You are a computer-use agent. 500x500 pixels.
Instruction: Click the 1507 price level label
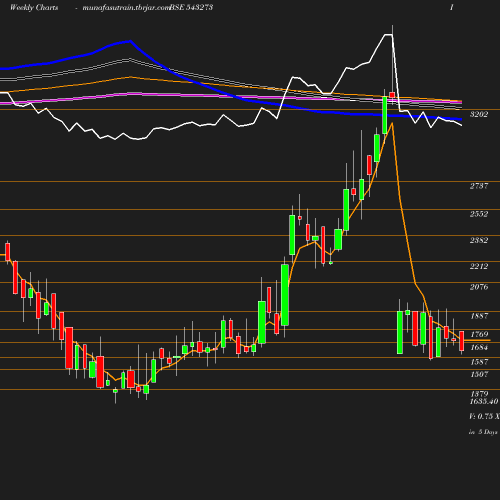pyautogui.click(x=479, y=375)
